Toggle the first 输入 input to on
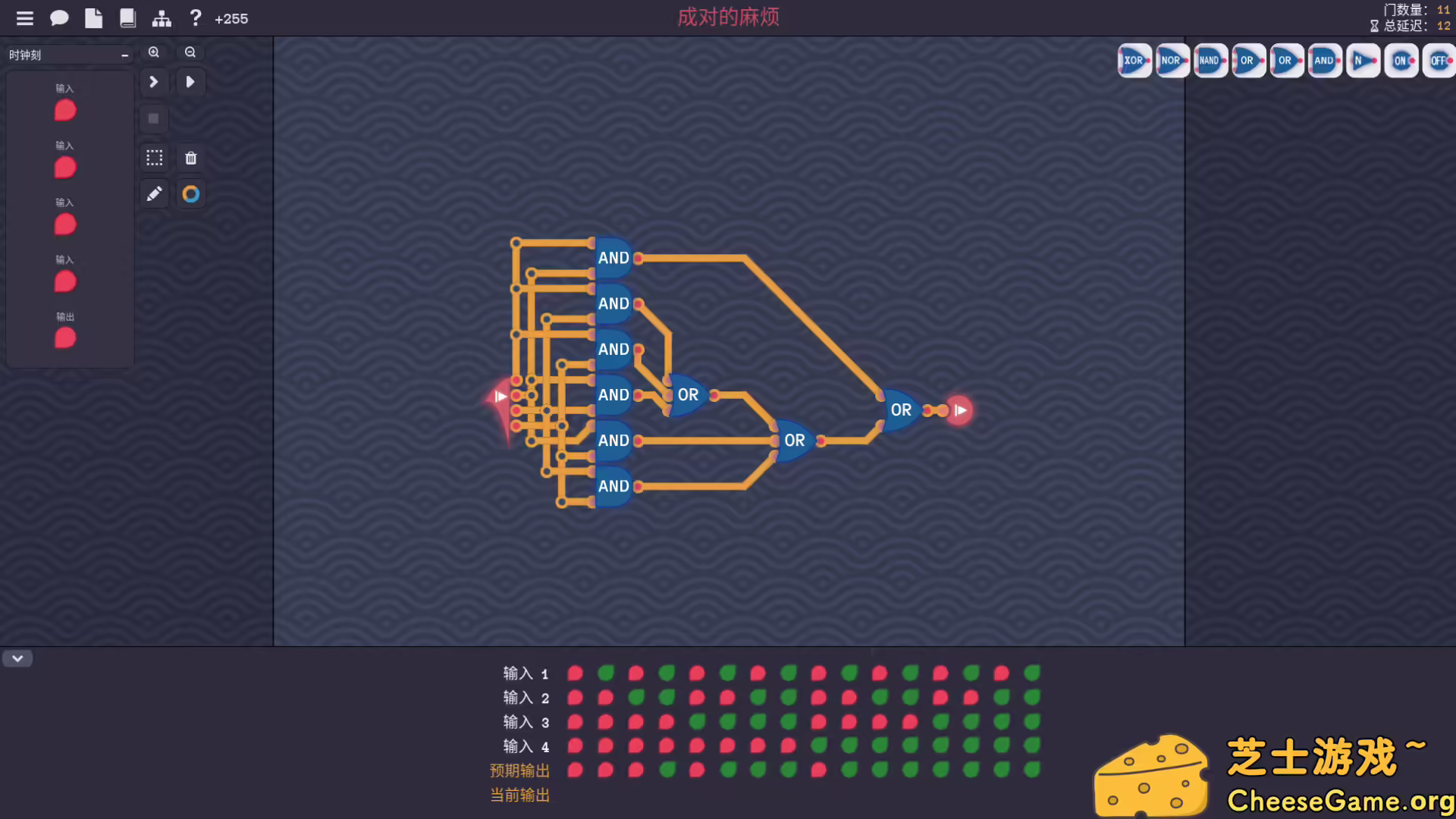1456x819 pixels. click(x=65, y=111)
